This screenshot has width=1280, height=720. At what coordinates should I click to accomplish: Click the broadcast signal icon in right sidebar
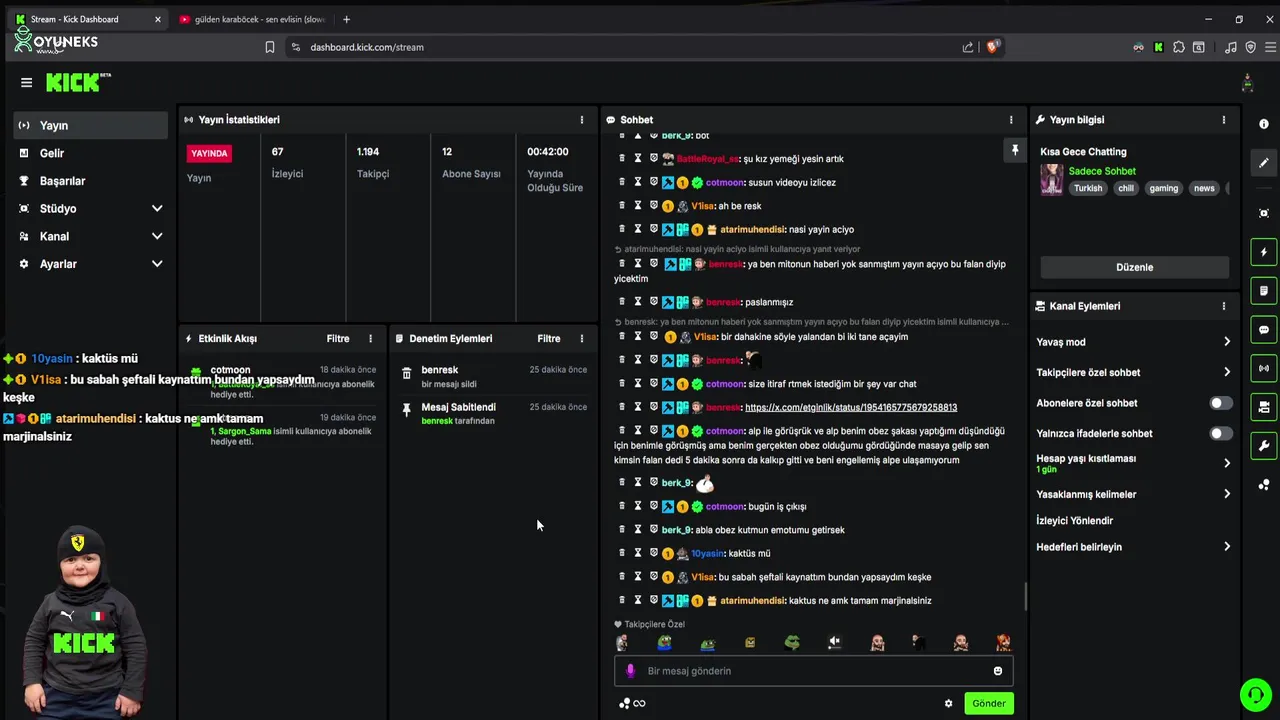(x=1264, y=368)
